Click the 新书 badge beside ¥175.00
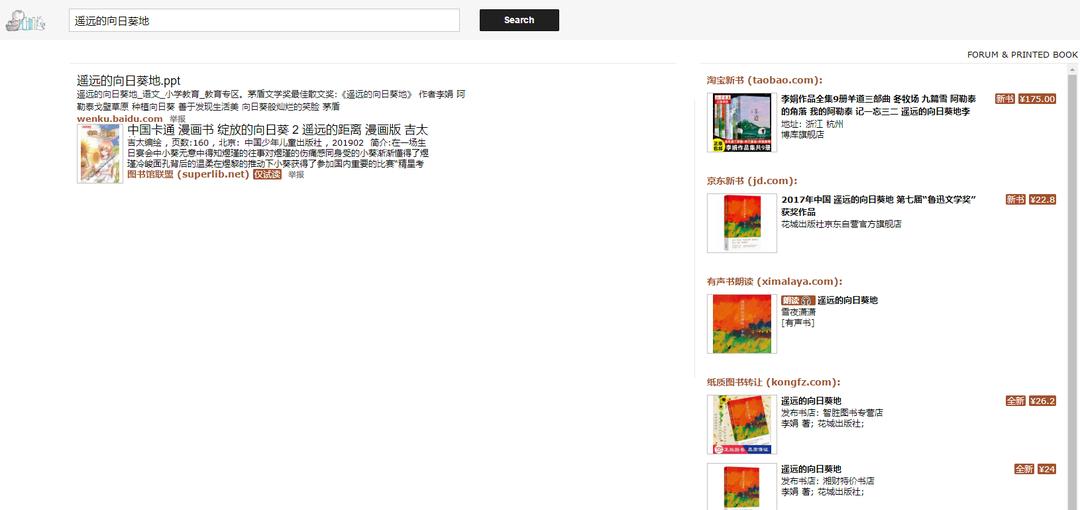The height and width of the screenshot is (510, 1080). click(x=1005, y=99)
